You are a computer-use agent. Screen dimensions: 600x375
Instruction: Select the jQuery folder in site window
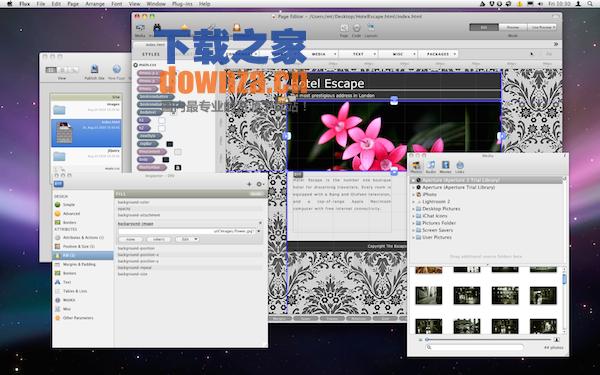coord(86,156)
